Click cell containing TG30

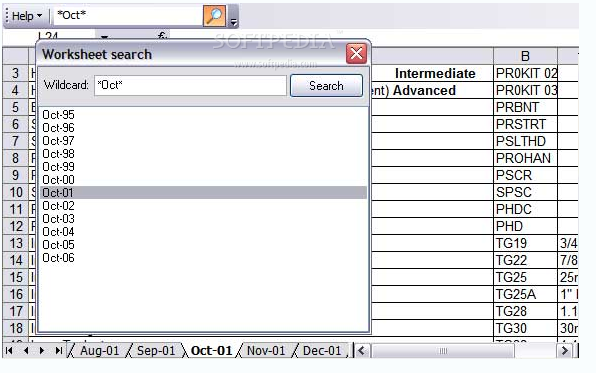525,328
